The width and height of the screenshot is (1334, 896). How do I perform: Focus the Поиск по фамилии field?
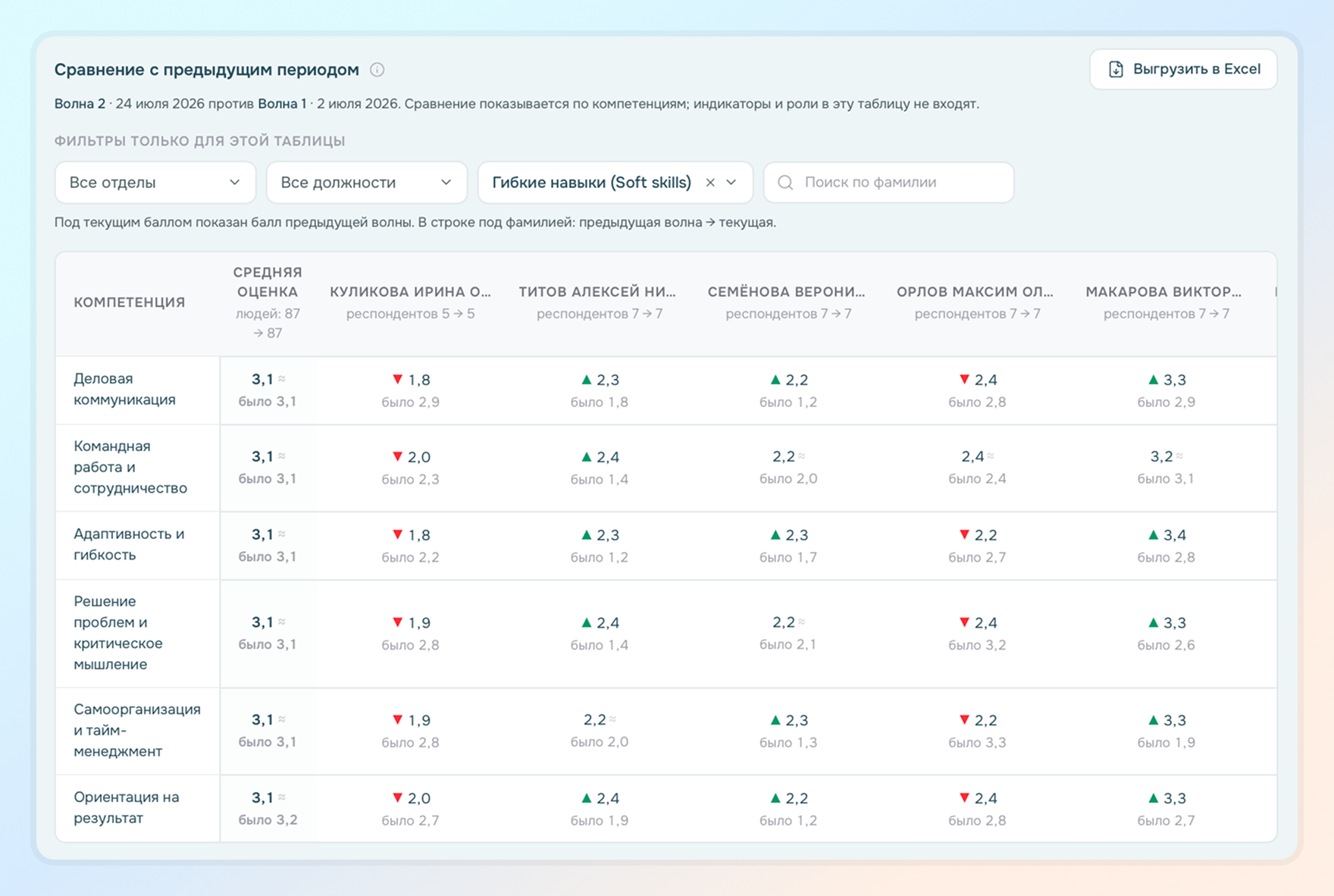click(888, 183)
